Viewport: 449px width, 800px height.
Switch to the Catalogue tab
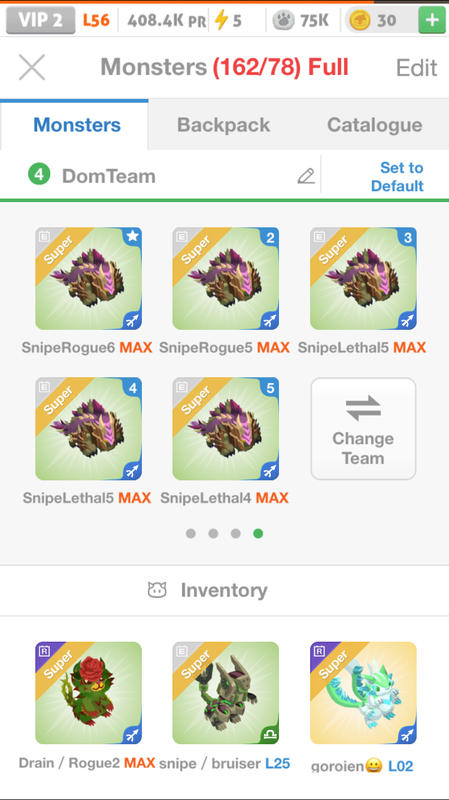pos(375,125)
